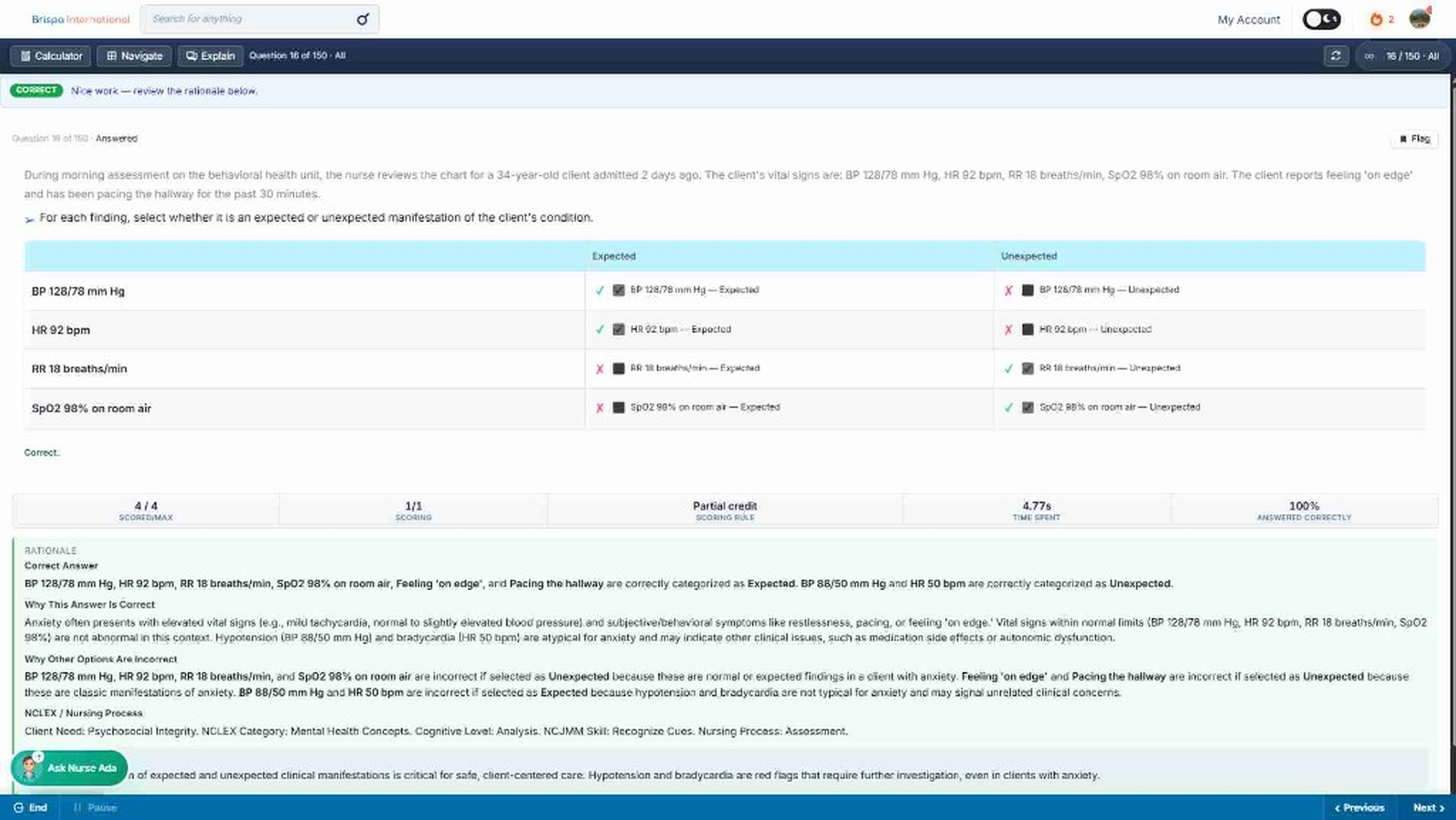Image resolution: width=1456 pixels, height=820 pixels.
Task: Click the green check mark beside HR 92 bpm — Expected
Action: [x=600, y=329]
